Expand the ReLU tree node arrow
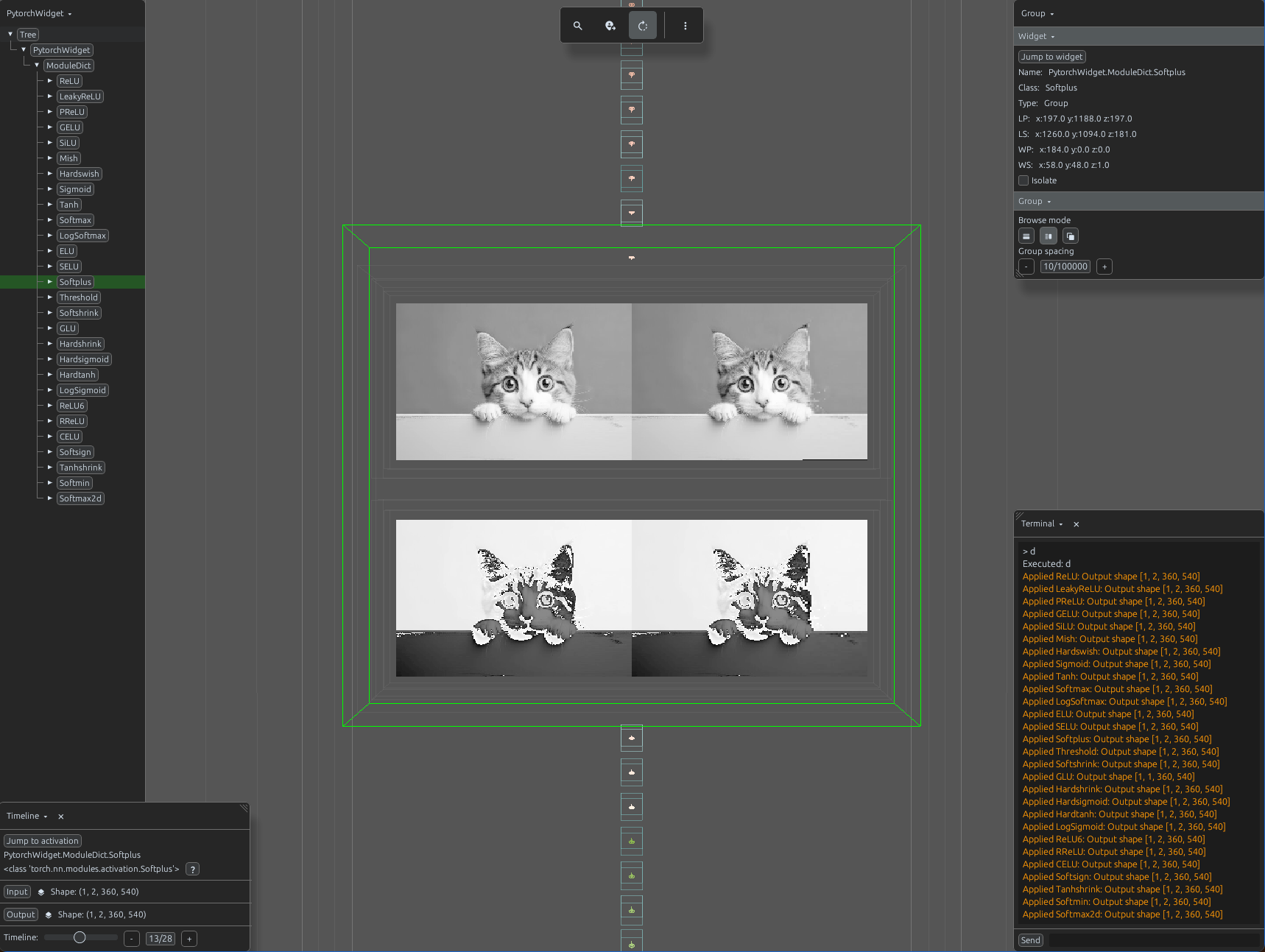 pyautogui.click(x=50, y=80)
